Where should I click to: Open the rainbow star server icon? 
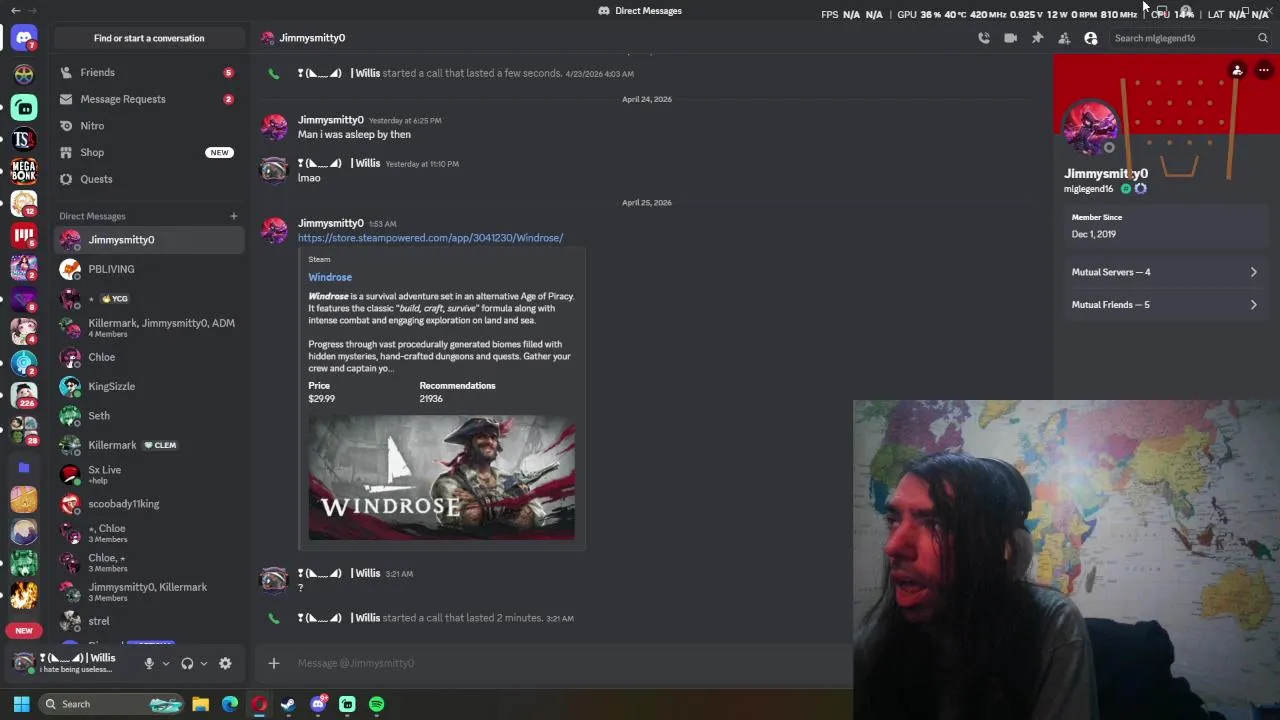pyautogui.click(x=24, y=75)
